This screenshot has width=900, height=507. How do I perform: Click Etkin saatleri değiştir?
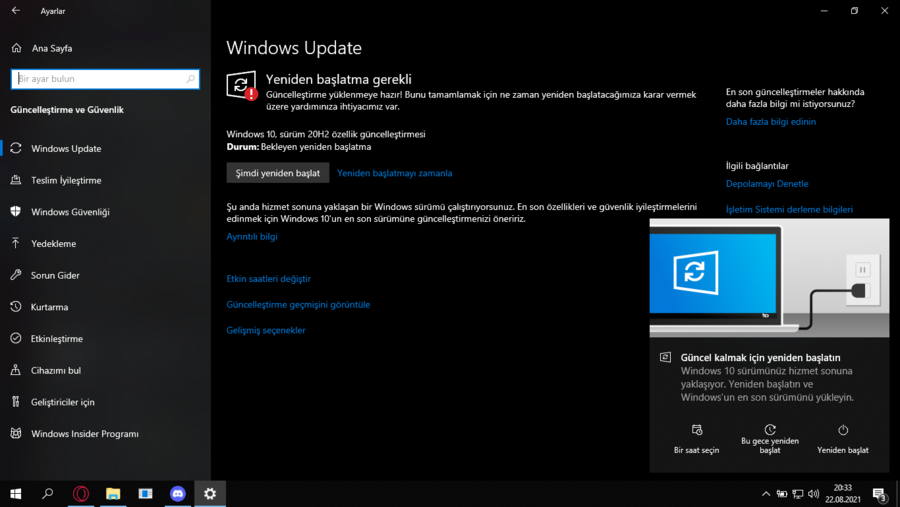click(269, 278)
